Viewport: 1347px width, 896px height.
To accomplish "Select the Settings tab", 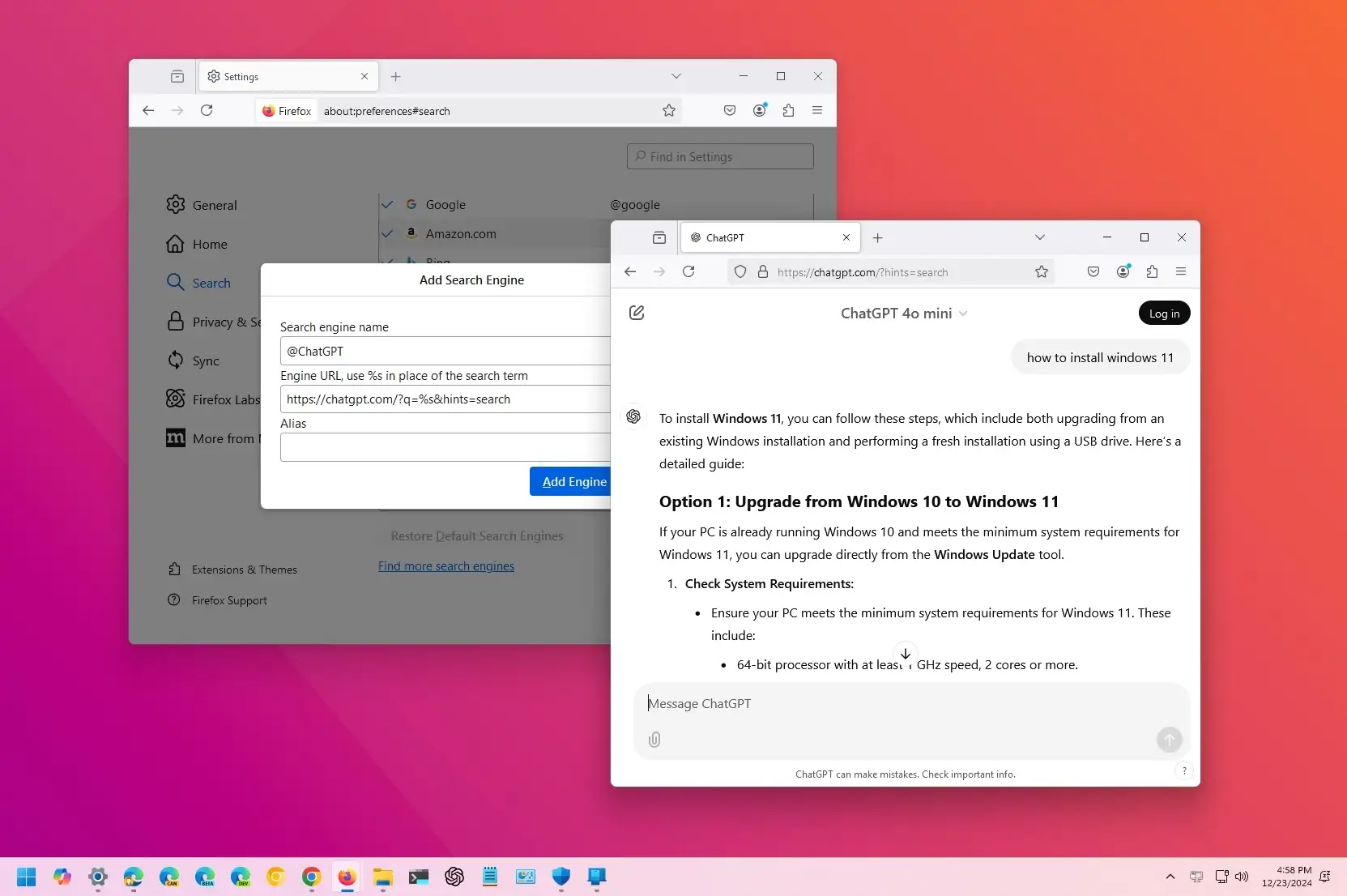I will click(x=288, y=76).
